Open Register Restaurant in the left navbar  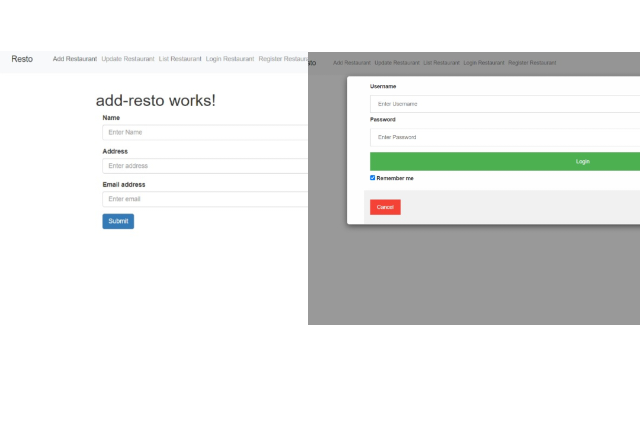(x=283, y=59)
